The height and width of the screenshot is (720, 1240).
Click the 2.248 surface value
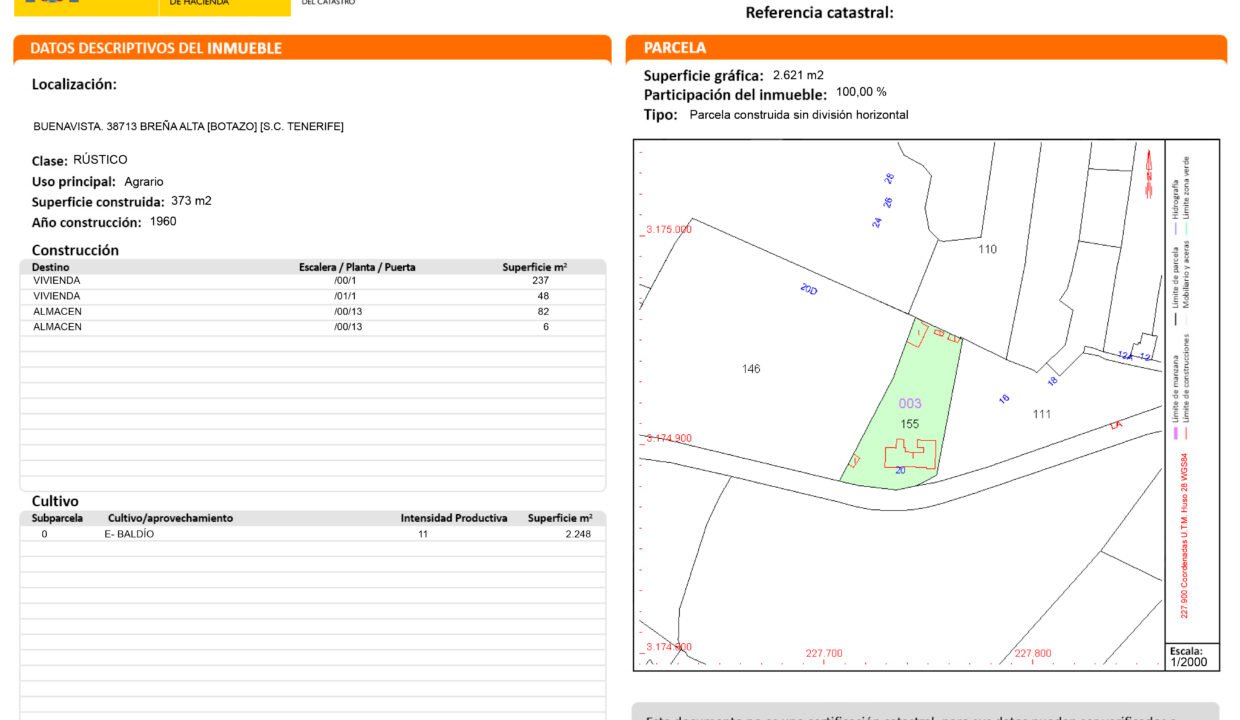[578, 534]
